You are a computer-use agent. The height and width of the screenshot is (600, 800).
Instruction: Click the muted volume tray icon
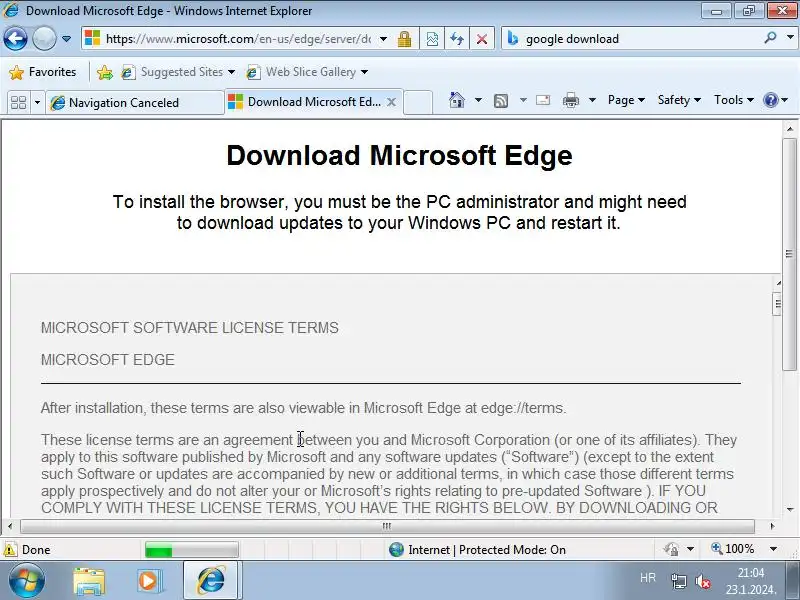(x=703, y=581)
